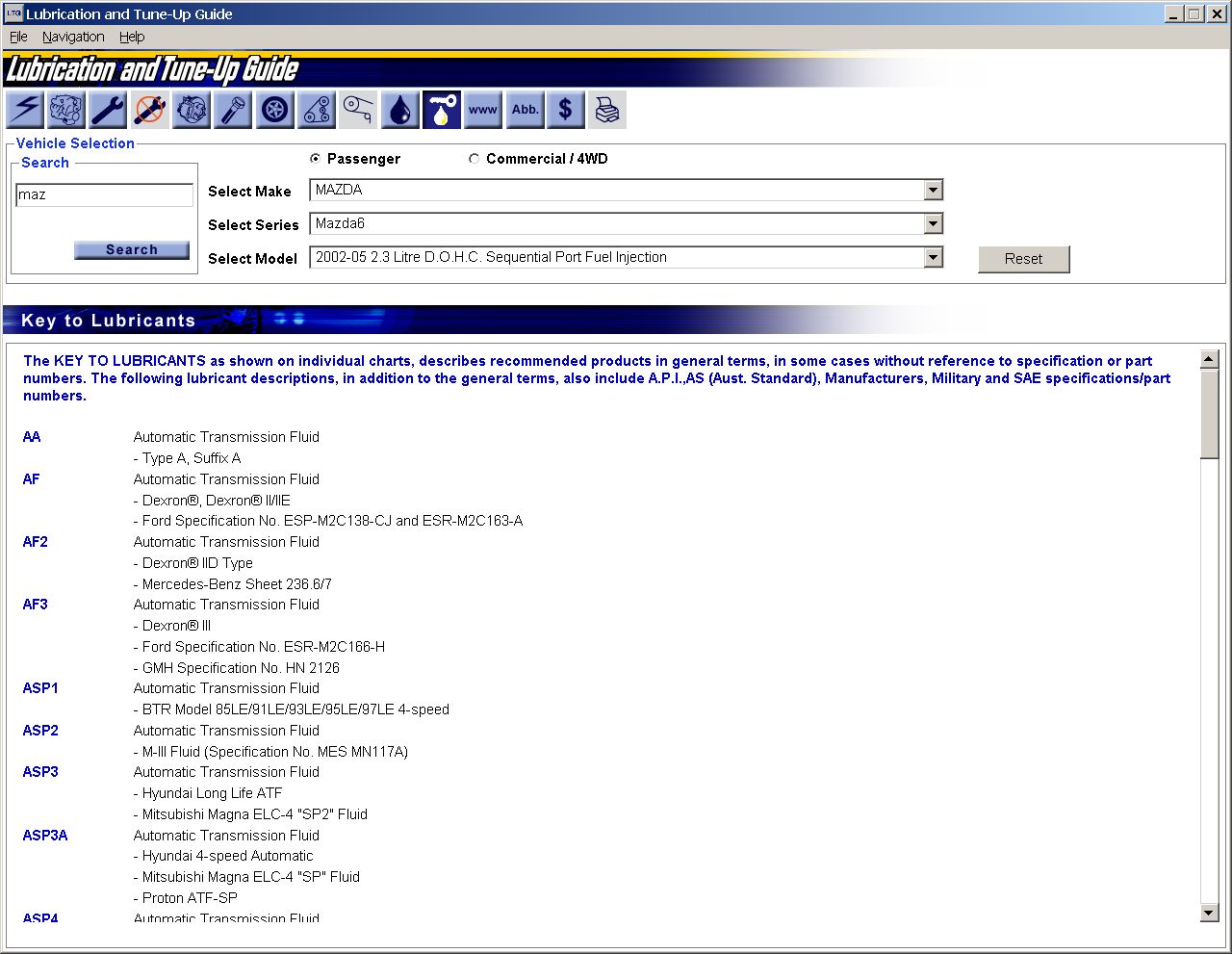
Task: Expand the Select Series dropdown
Action: pyautogui.click(x=933, y=224)
